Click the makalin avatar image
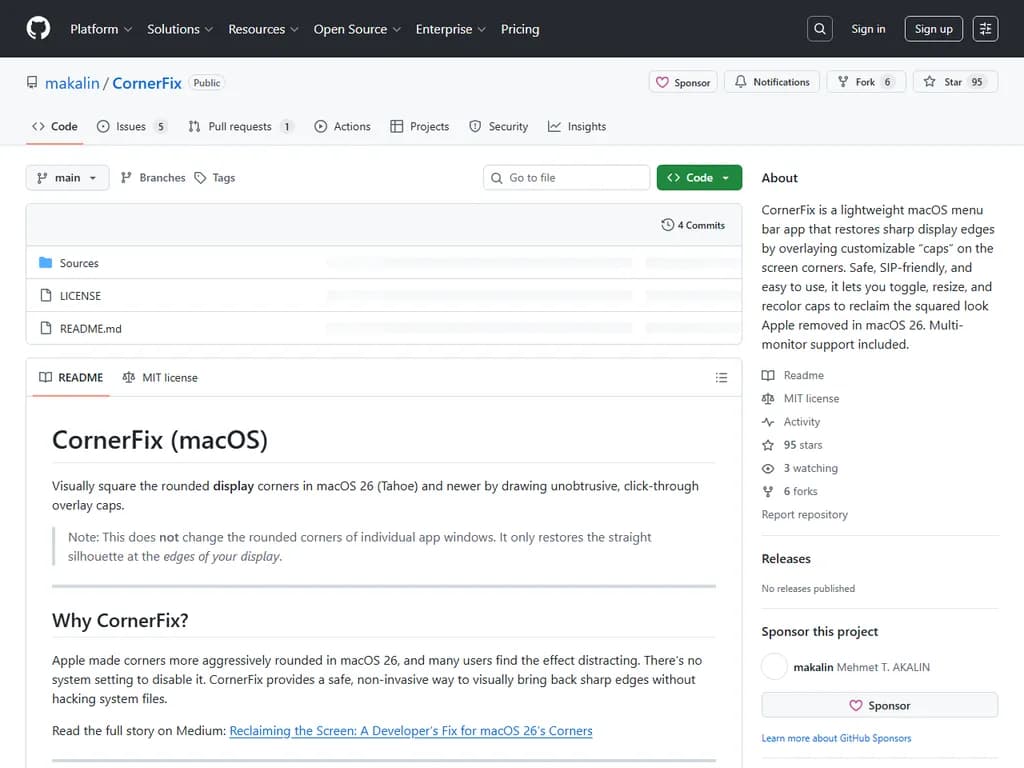This screenshot has height=768, width=1024. (x=775, y=667)
